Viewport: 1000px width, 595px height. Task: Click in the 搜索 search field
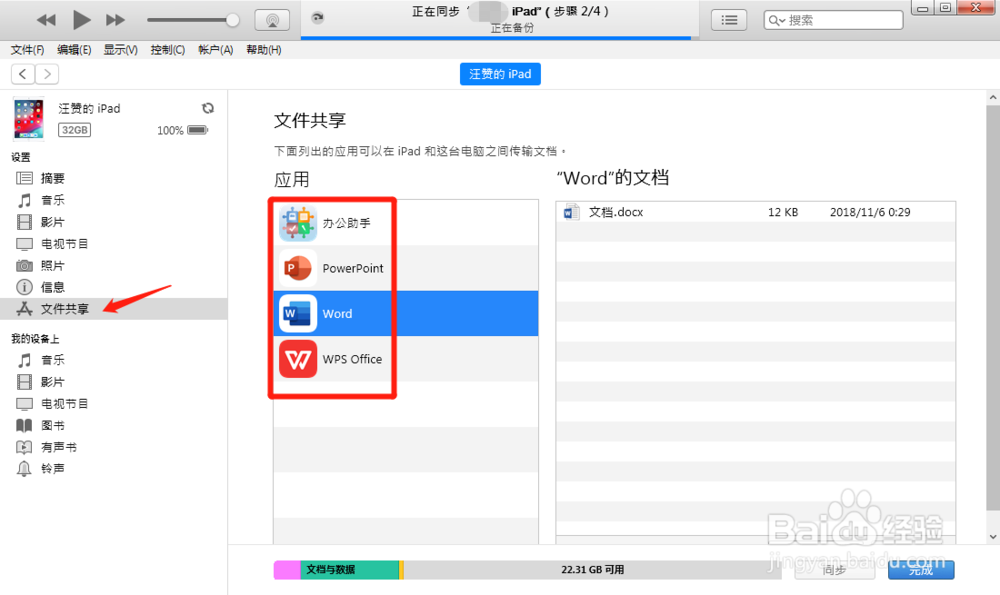pos(834,20)
